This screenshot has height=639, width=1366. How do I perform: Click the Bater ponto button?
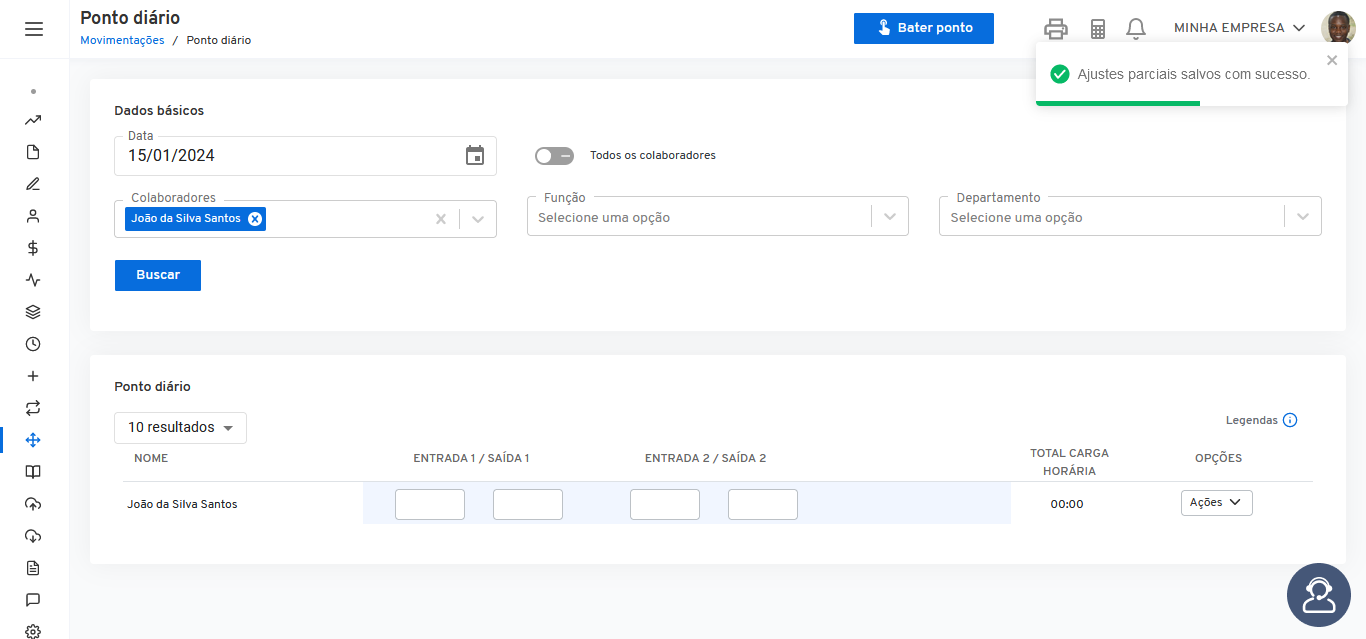click(x=924, y=28)
